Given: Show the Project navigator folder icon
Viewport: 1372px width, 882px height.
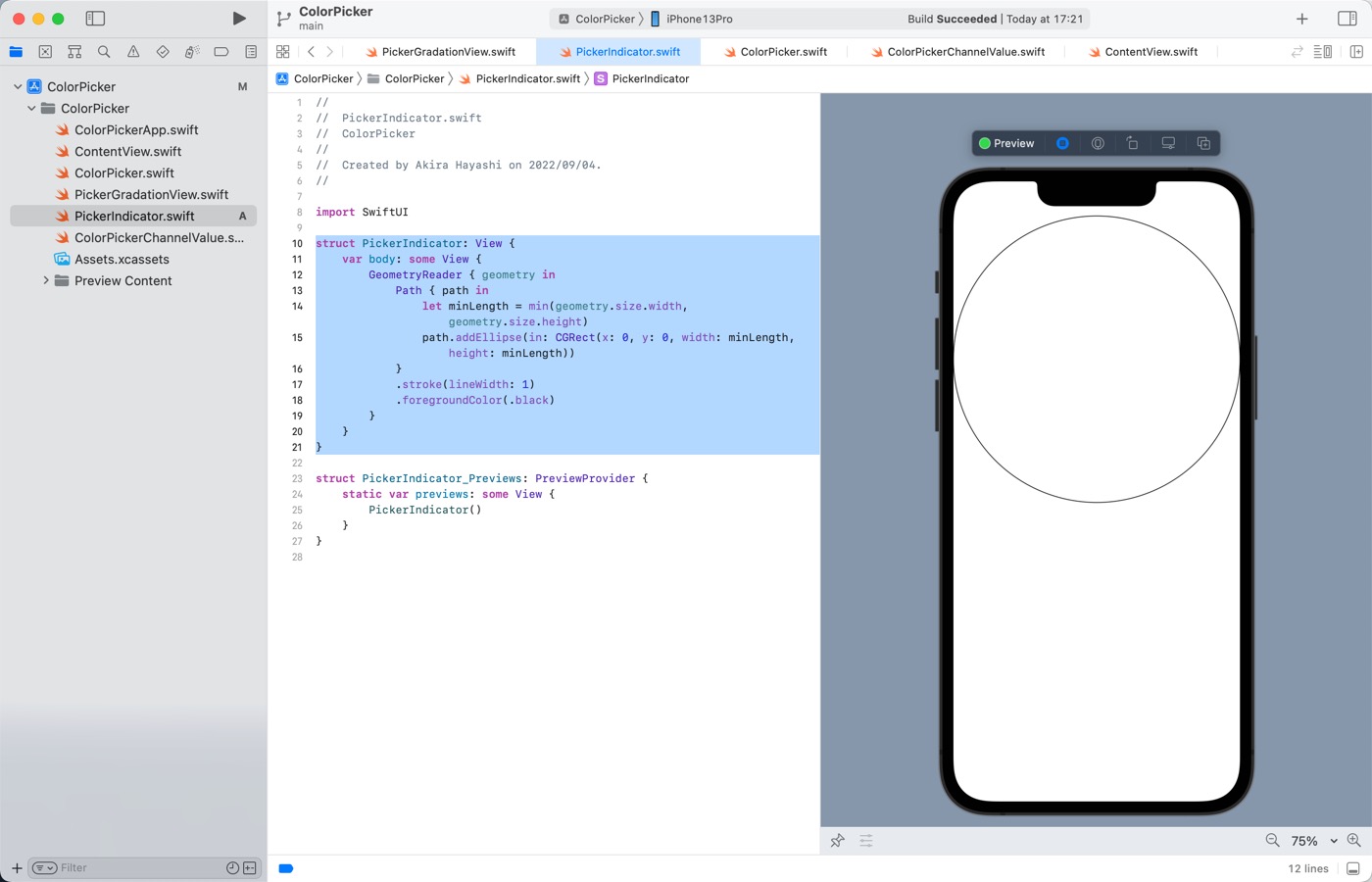Looking at the screenshot, I should tap(16, 52).
